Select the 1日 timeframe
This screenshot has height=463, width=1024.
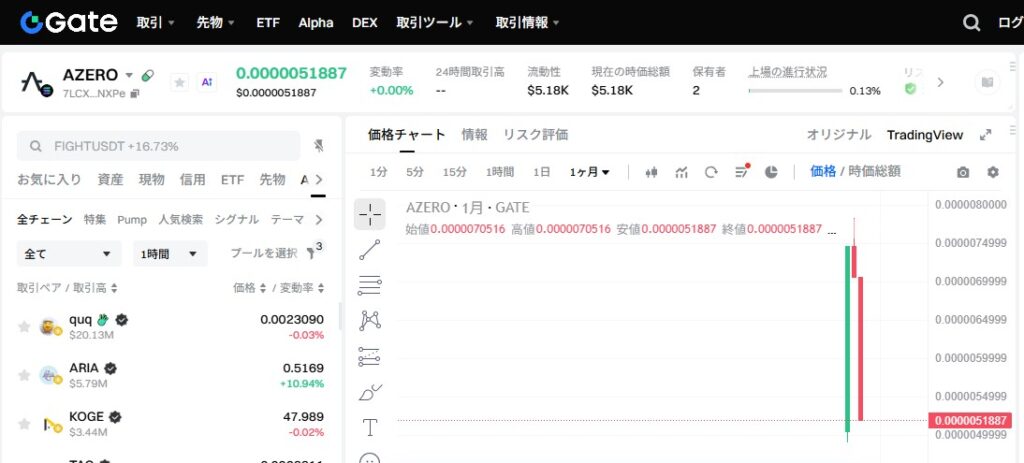541,172
